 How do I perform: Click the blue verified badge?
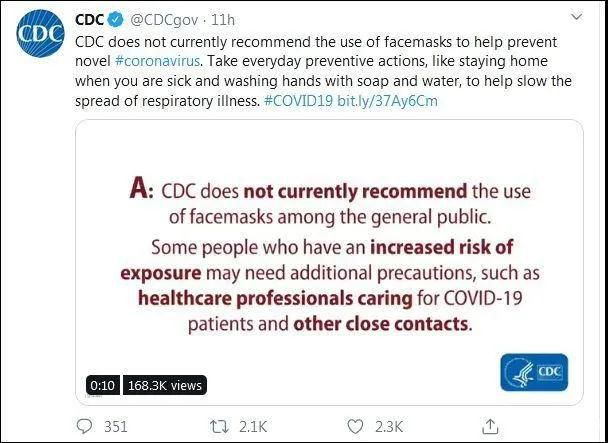point(116,20)
